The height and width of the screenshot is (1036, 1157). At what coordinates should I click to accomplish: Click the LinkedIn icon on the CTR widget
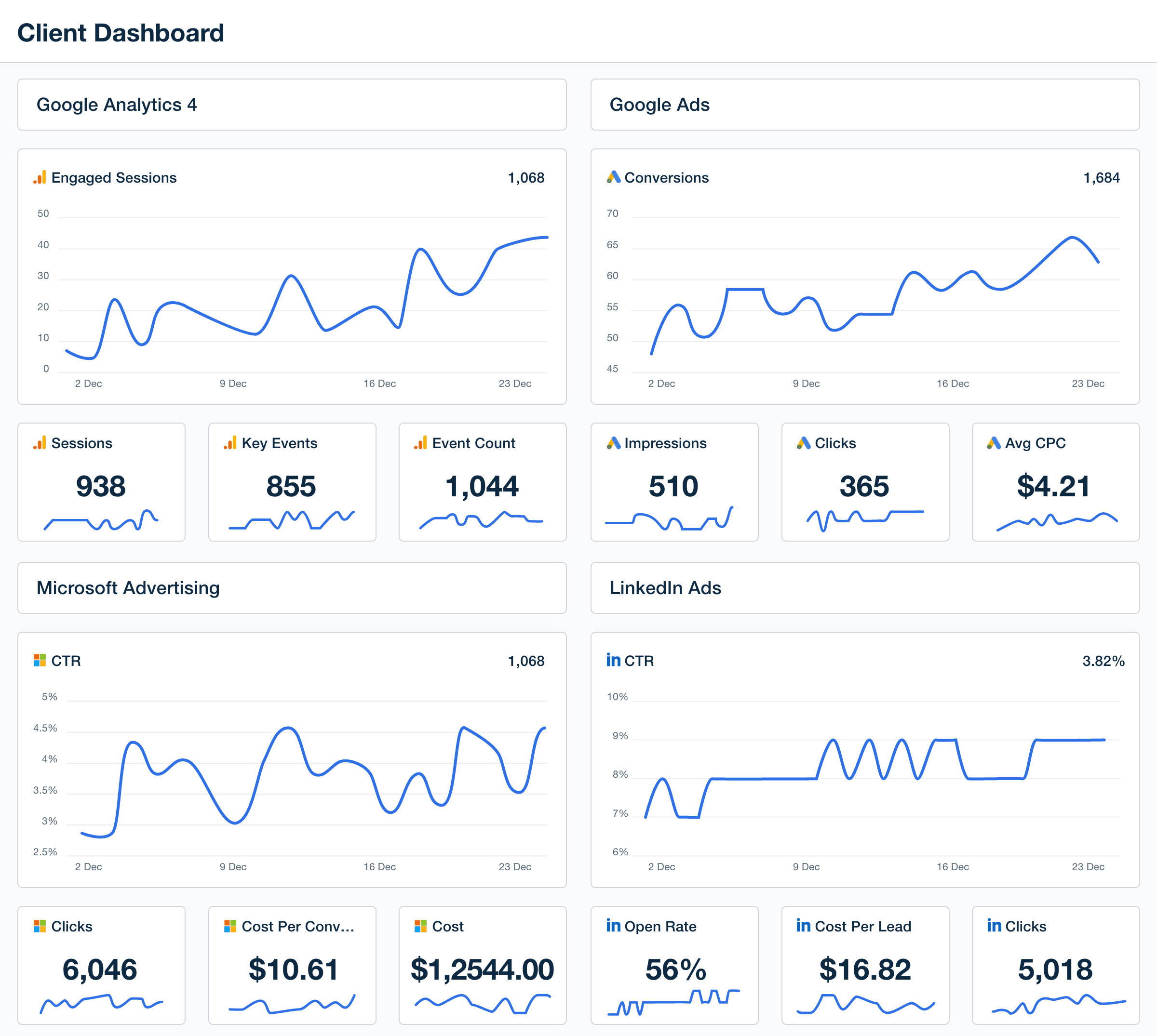[613, 660]
